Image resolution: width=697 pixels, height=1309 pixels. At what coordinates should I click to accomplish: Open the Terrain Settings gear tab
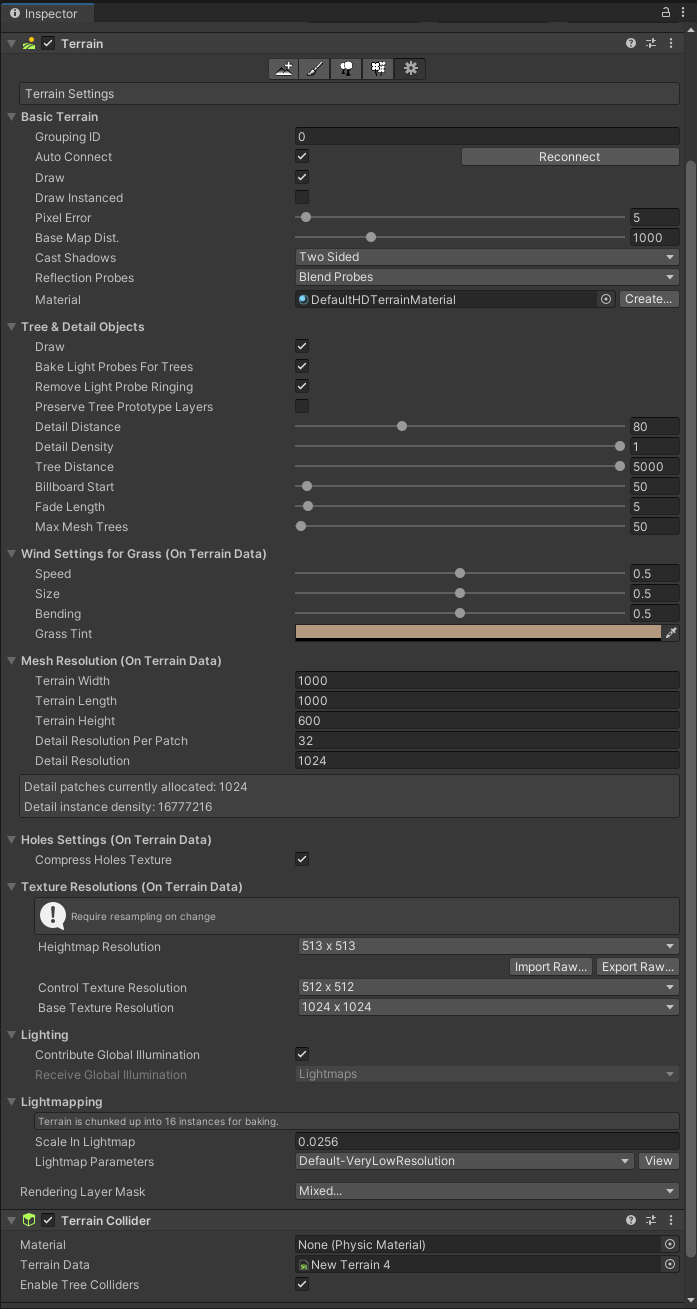click(x=410, y=69)
